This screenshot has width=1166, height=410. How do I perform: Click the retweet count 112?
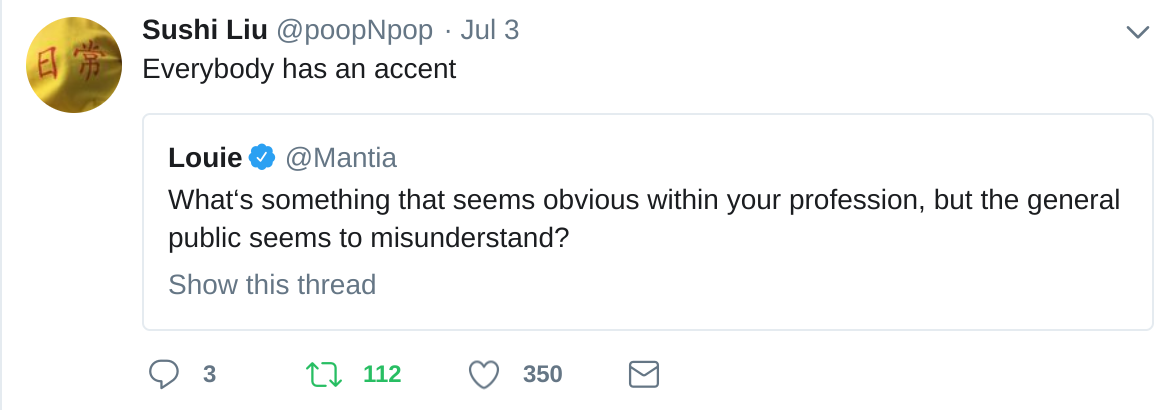382,374
